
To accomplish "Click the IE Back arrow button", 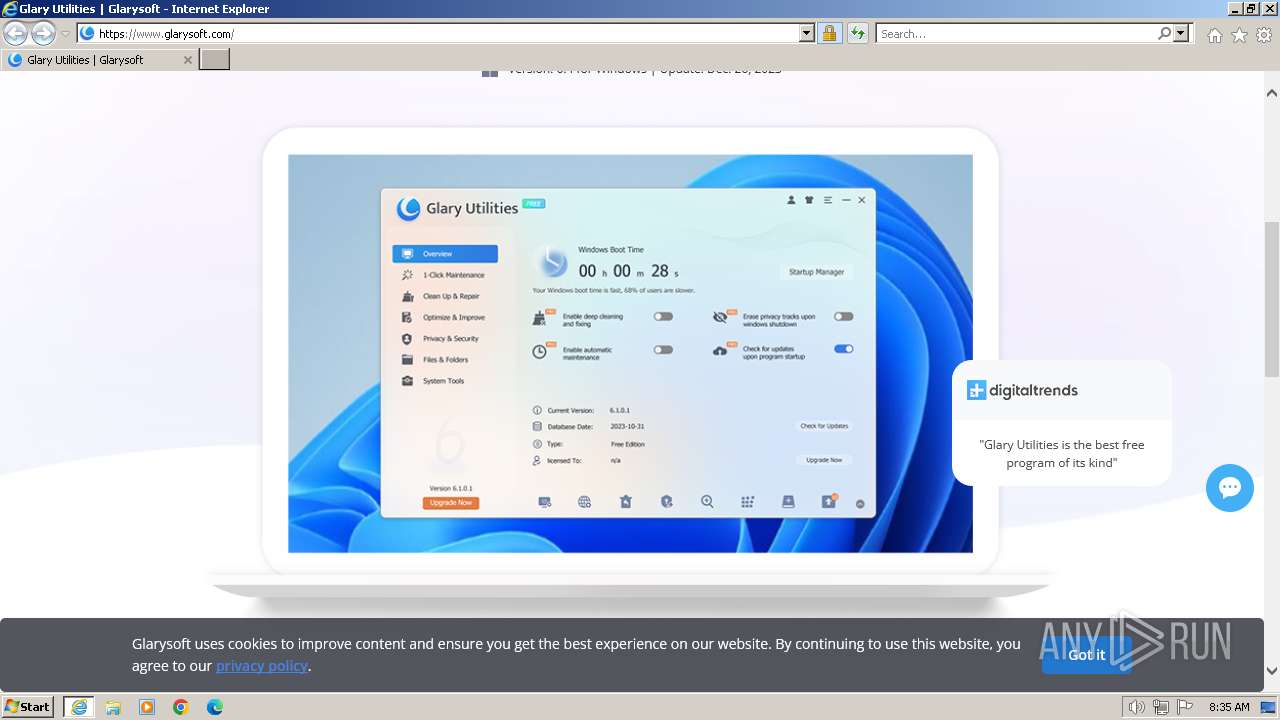I will pos(15,34).
